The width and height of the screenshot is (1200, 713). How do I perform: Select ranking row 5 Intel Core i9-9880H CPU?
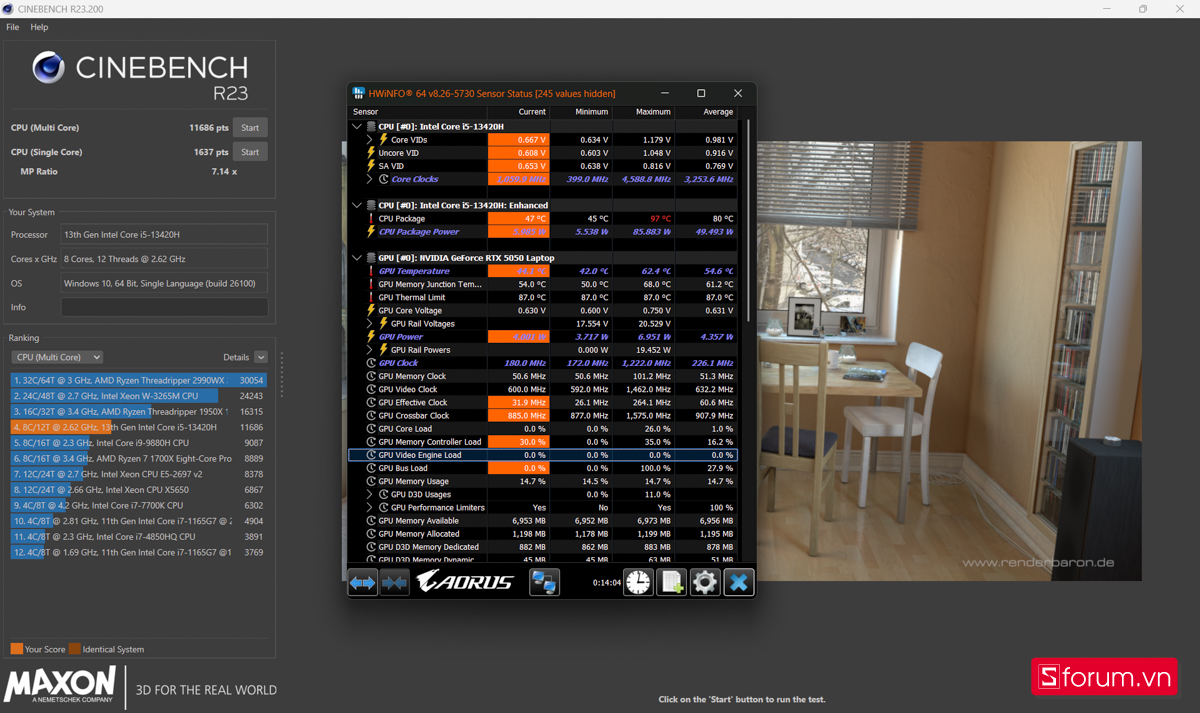[x=138, y=443]
